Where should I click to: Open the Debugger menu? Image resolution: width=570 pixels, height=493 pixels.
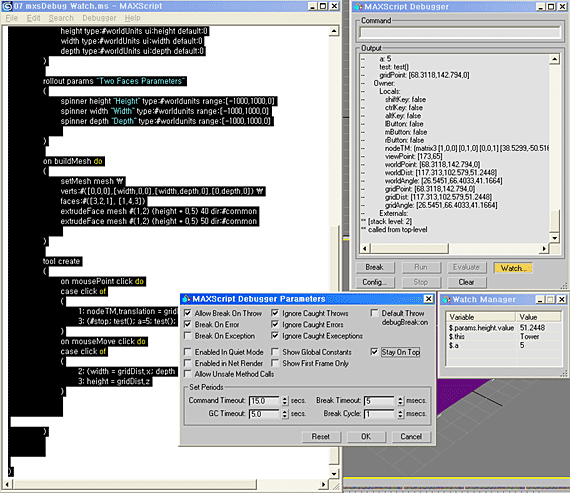(99, 18)
